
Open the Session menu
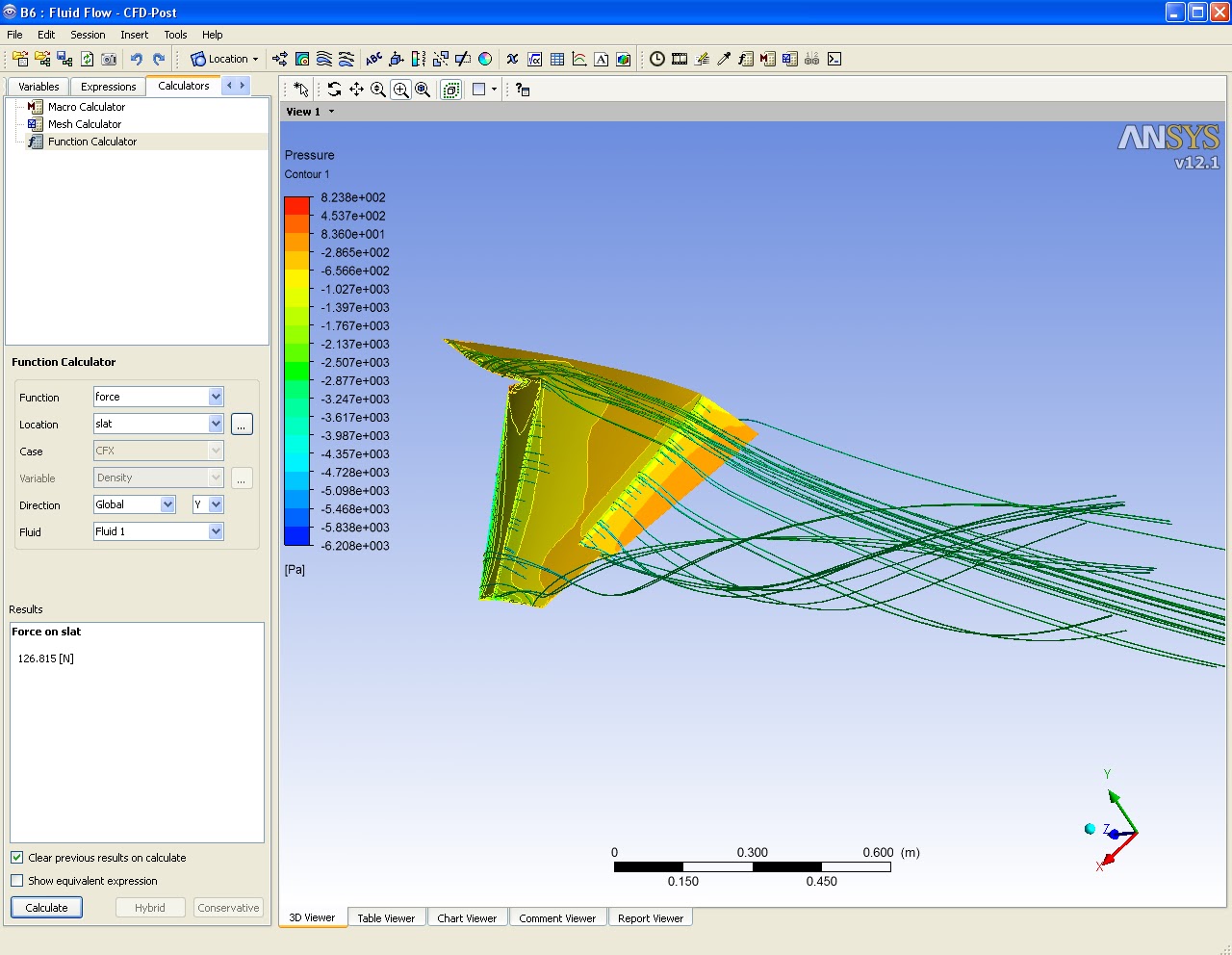pos(88,35)
